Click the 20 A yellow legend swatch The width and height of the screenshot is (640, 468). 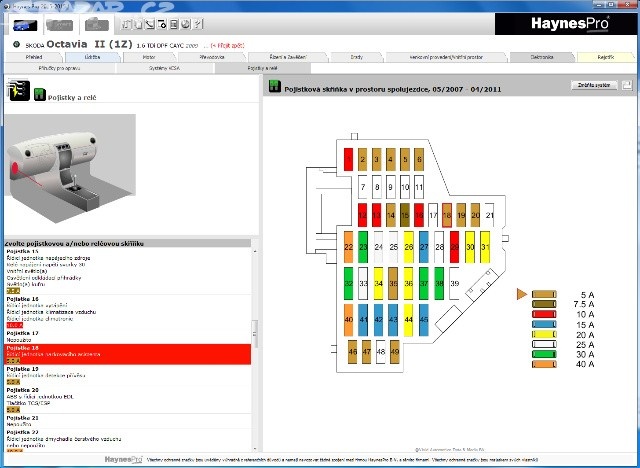coord(544,335)
